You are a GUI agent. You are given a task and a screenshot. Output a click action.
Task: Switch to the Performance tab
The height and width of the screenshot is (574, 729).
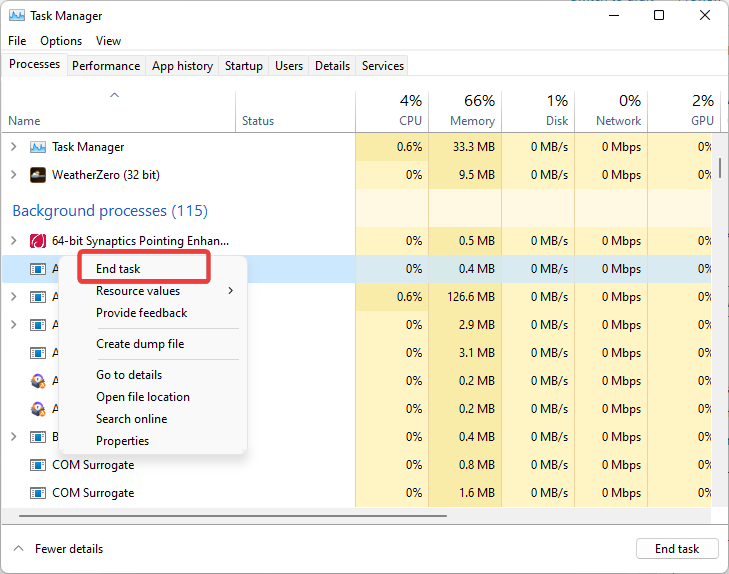click(x=106, y=66)
